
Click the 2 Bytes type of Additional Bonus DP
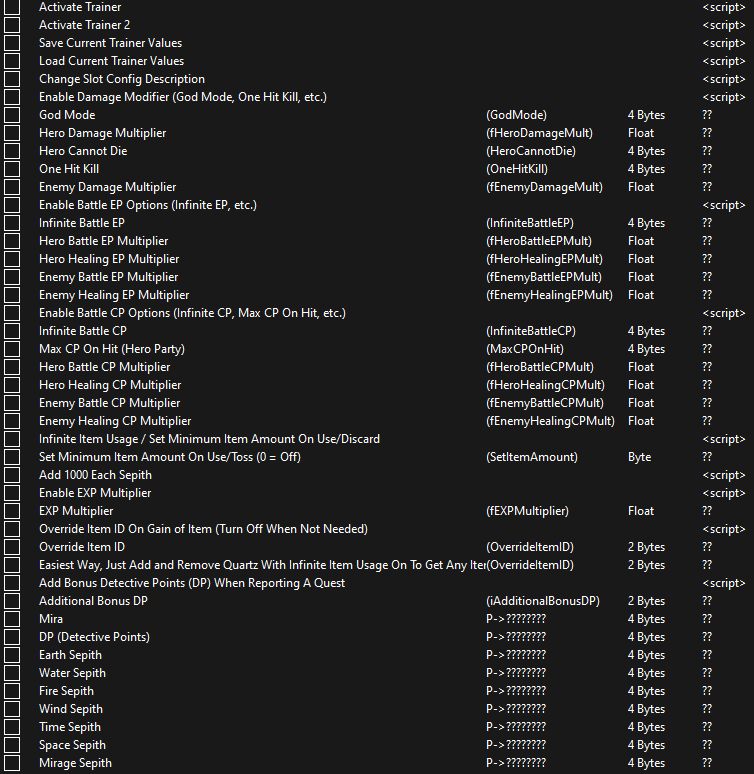646,601
